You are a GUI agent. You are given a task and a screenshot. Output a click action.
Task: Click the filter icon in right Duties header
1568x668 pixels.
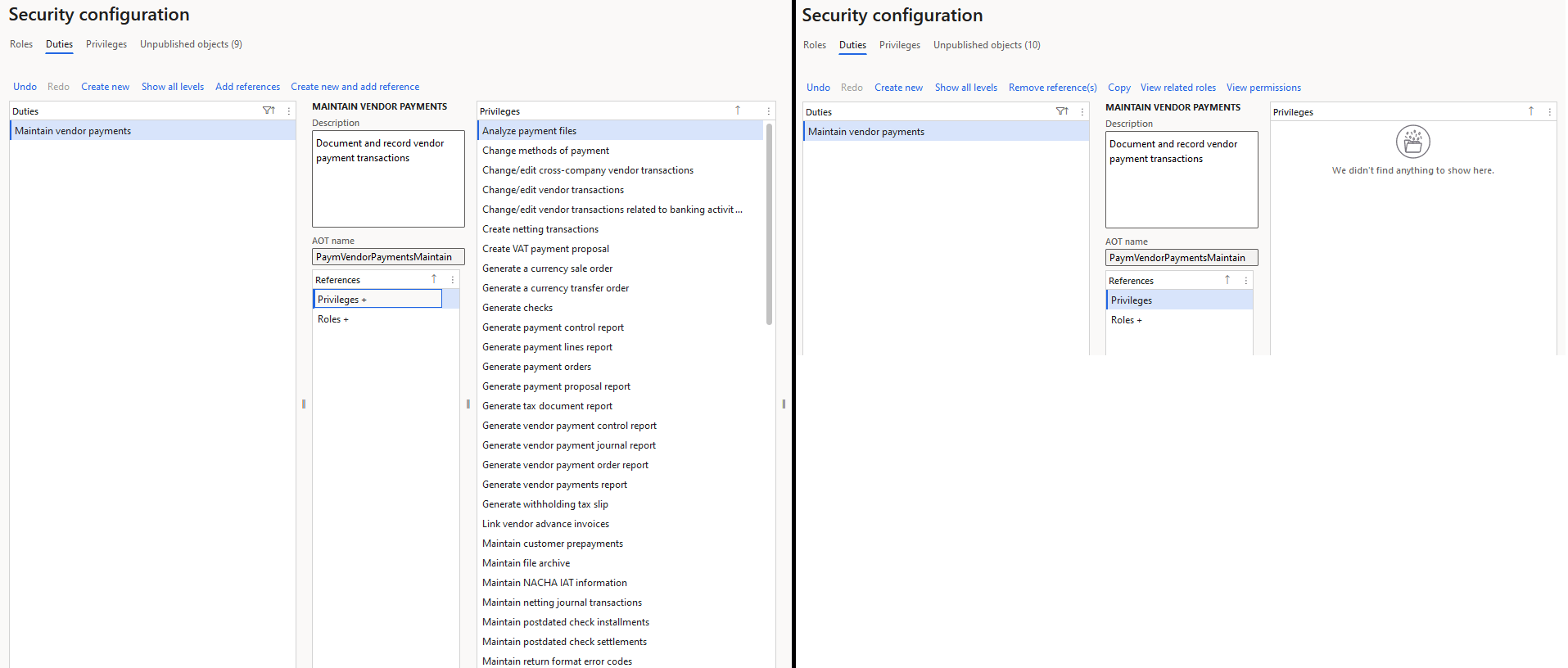pos(1062,111)
